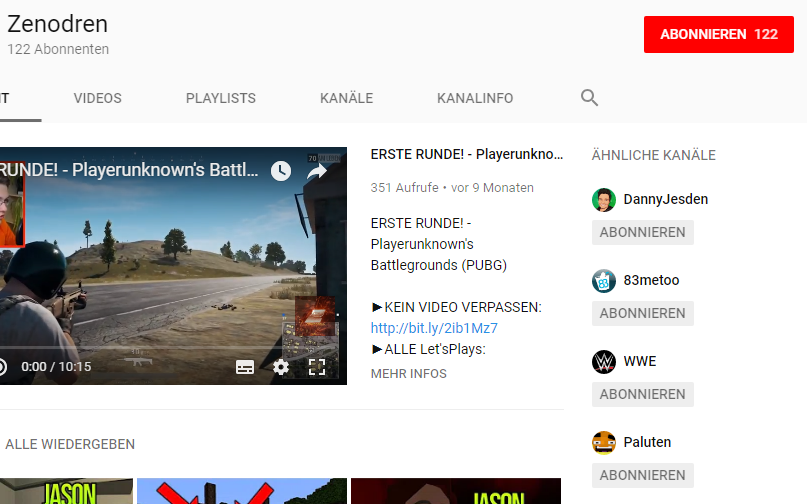
Task: Click ALLE WIEDERGEBEN to play all
Action: (x=70, y=444)
